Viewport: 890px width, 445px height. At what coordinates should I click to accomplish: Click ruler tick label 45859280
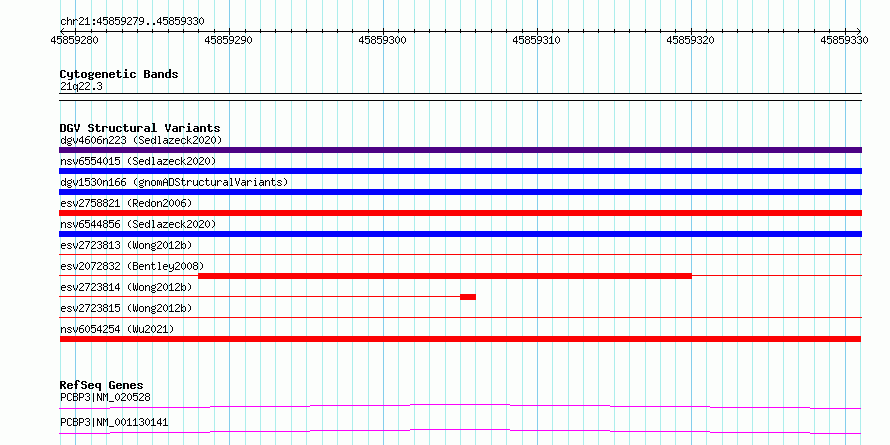75,40
